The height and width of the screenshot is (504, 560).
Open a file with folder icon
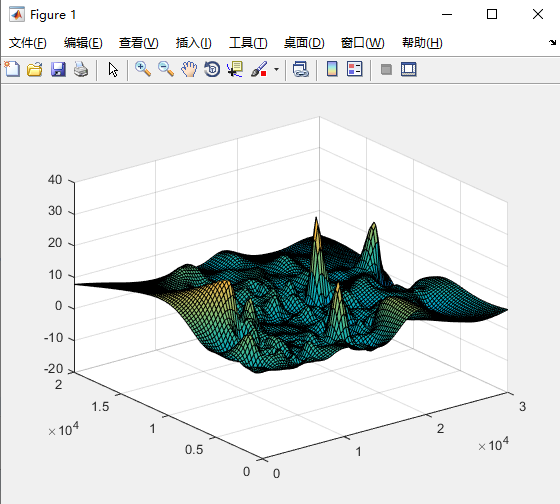[35, 69]
